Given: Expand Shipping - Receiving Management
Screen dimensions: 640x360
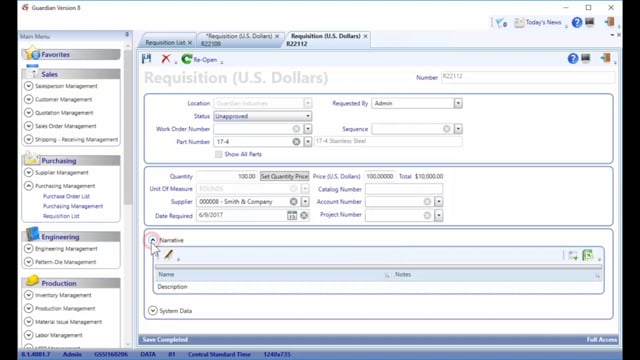Looking at the screenshot, I should point(28,139).
